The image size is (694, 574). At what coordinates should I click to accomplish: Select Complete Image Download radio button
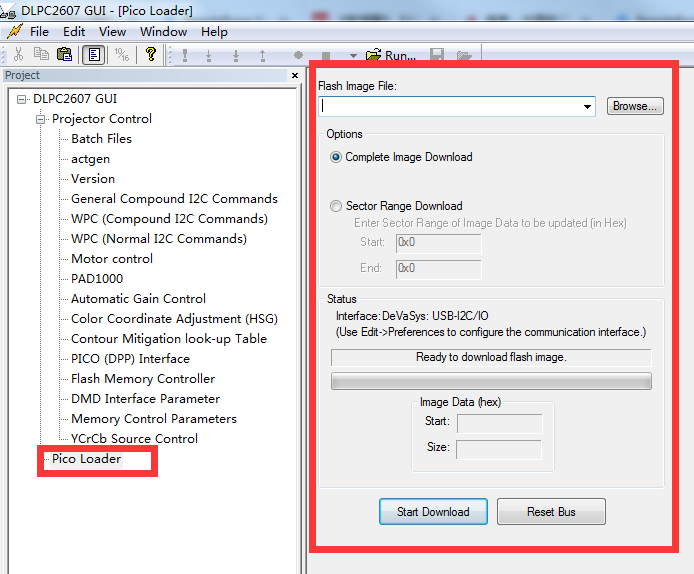336,157
